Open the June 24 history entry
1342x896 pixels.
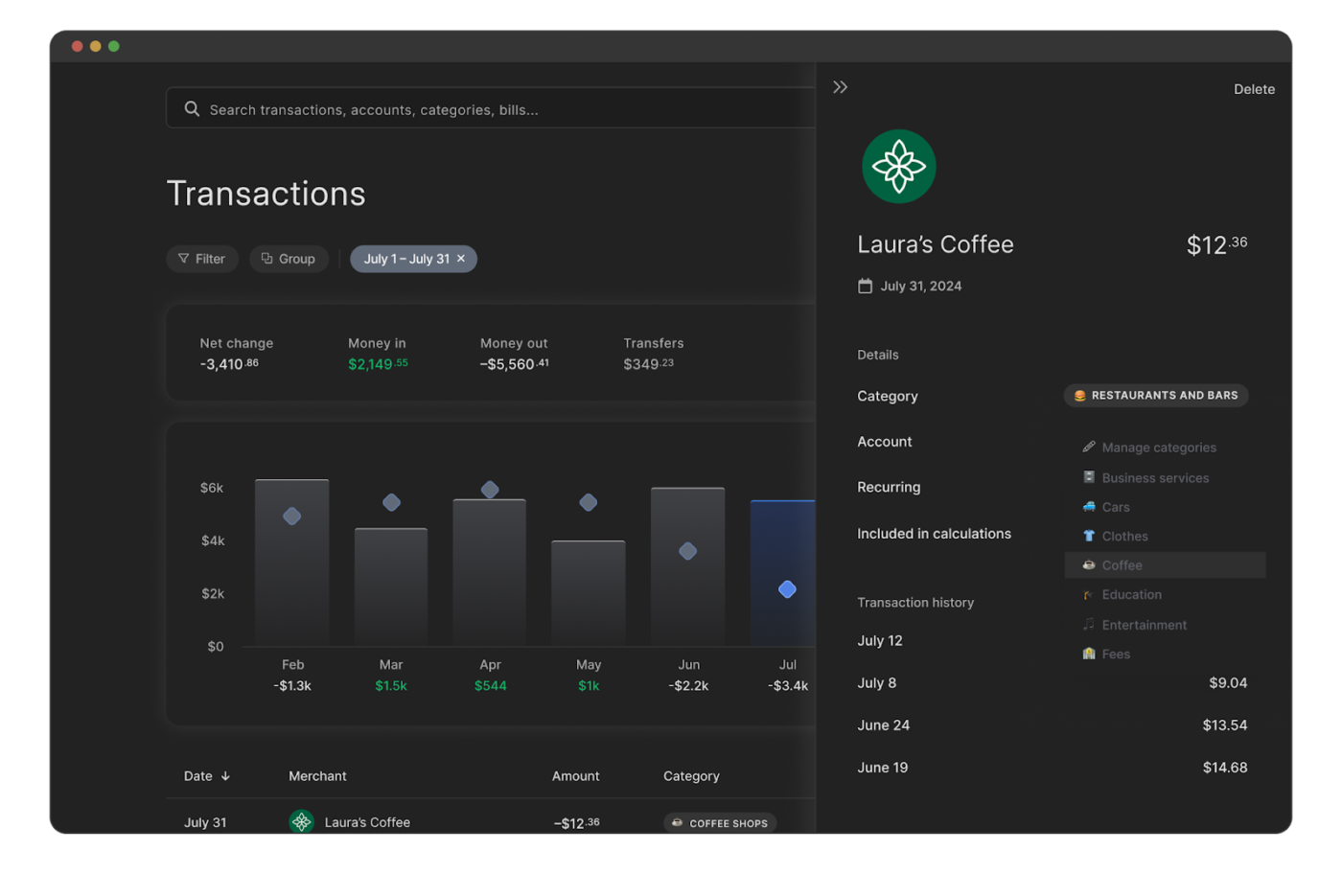tap(1052, 725)
